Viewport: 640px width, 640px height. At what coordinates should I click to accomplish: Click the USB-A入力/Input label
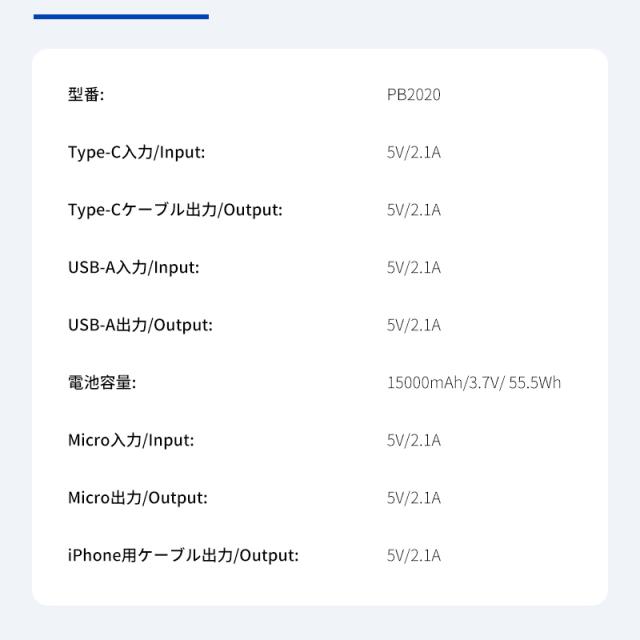(x=133, y=267)
